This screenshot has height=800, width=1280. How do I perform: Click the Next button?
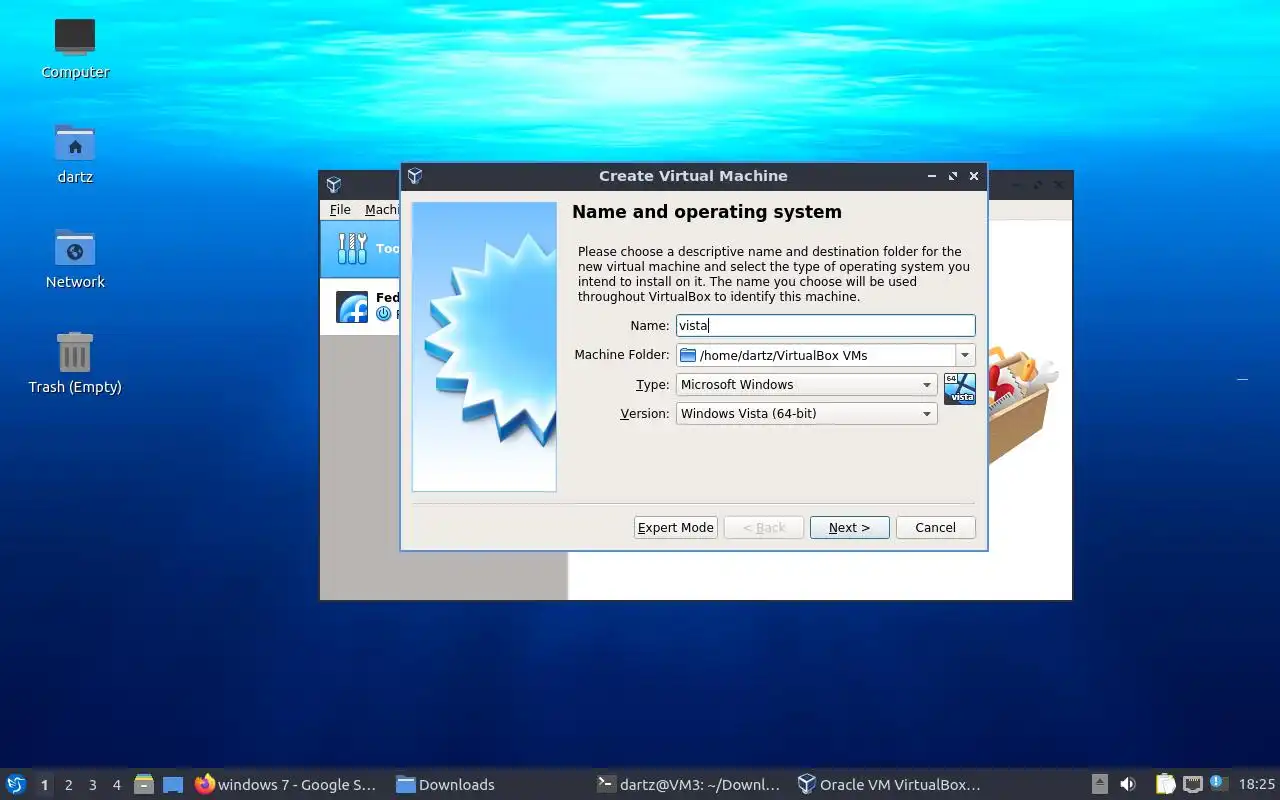pos(849,527)
